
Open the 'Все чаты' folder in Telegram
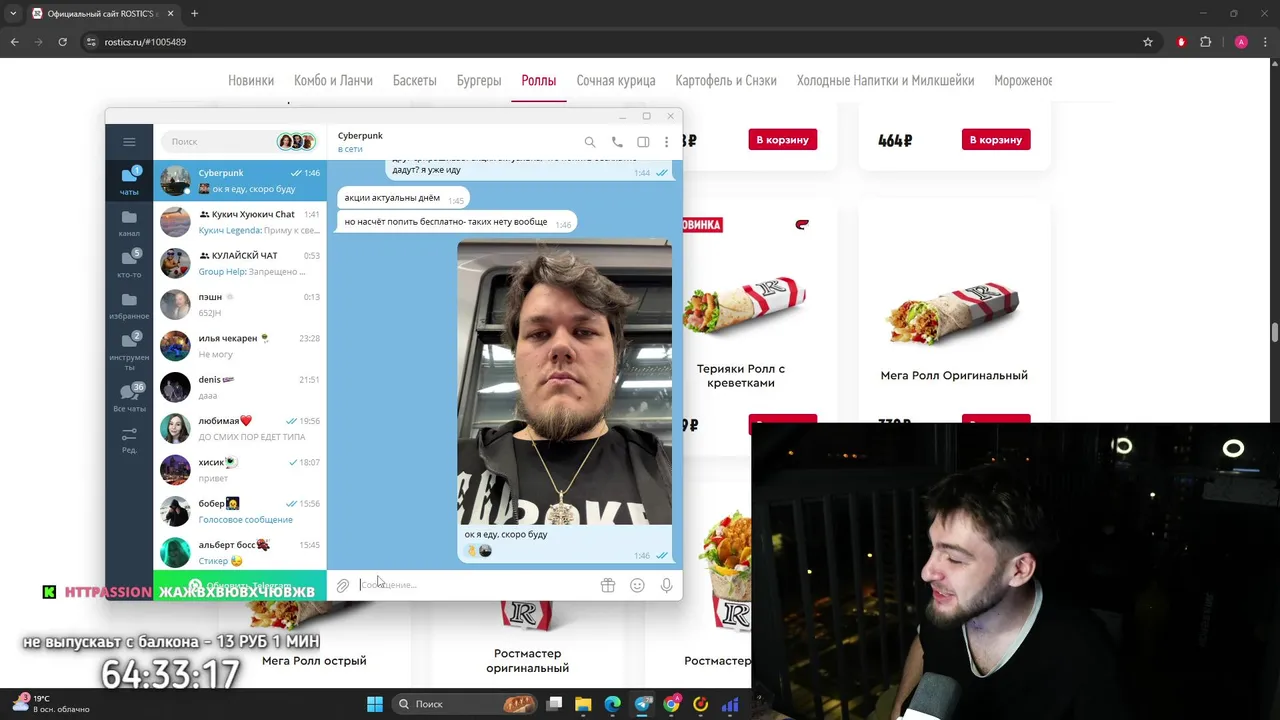point(129,397)
